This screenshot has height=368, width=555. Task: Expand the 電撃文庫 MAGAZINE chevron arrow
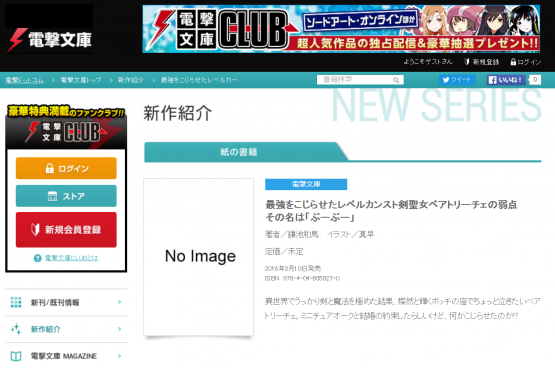click(120, 356)
